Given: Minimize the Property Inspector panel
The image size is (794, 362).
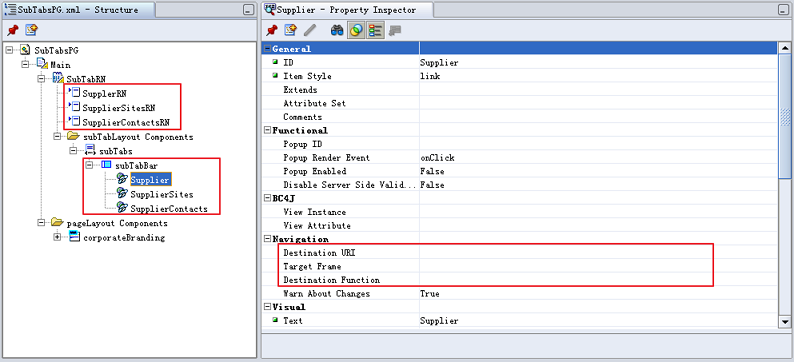Looking at the screenshot, I should click(x=784, y=10).
